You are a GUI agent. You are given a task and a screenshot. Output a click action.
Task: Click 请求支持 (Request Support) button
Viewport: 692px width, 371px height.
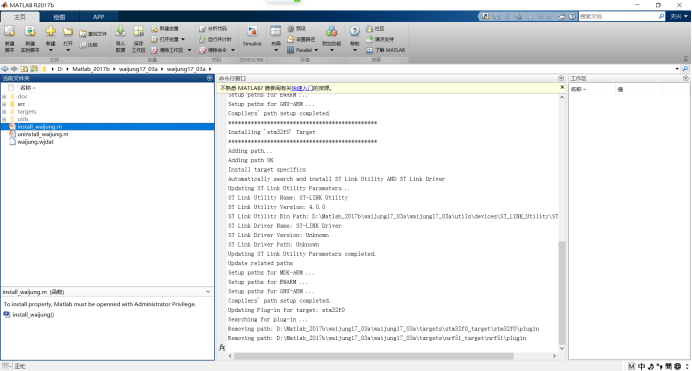380,39
